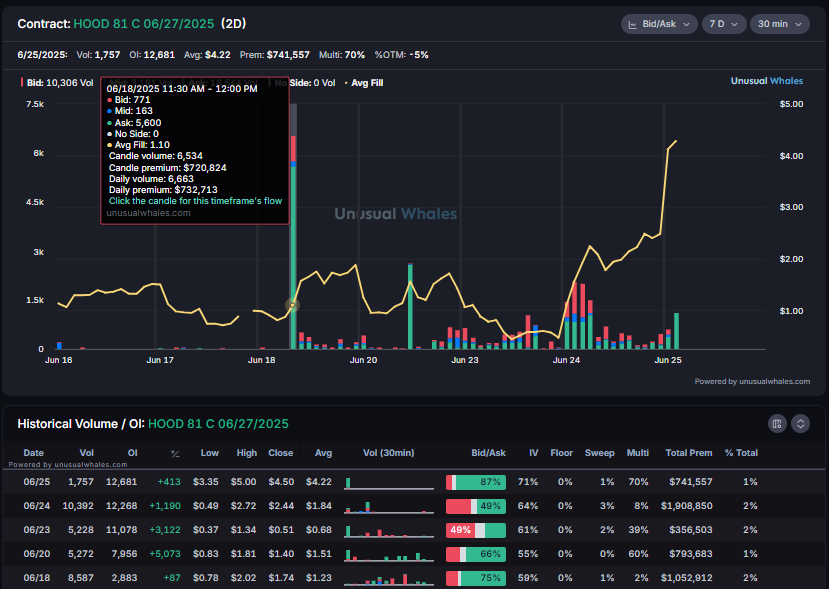Viewport: 829px width, 589px height.
Task: Click the '10,392' volume cell in the table
Action: pos(78,506)
